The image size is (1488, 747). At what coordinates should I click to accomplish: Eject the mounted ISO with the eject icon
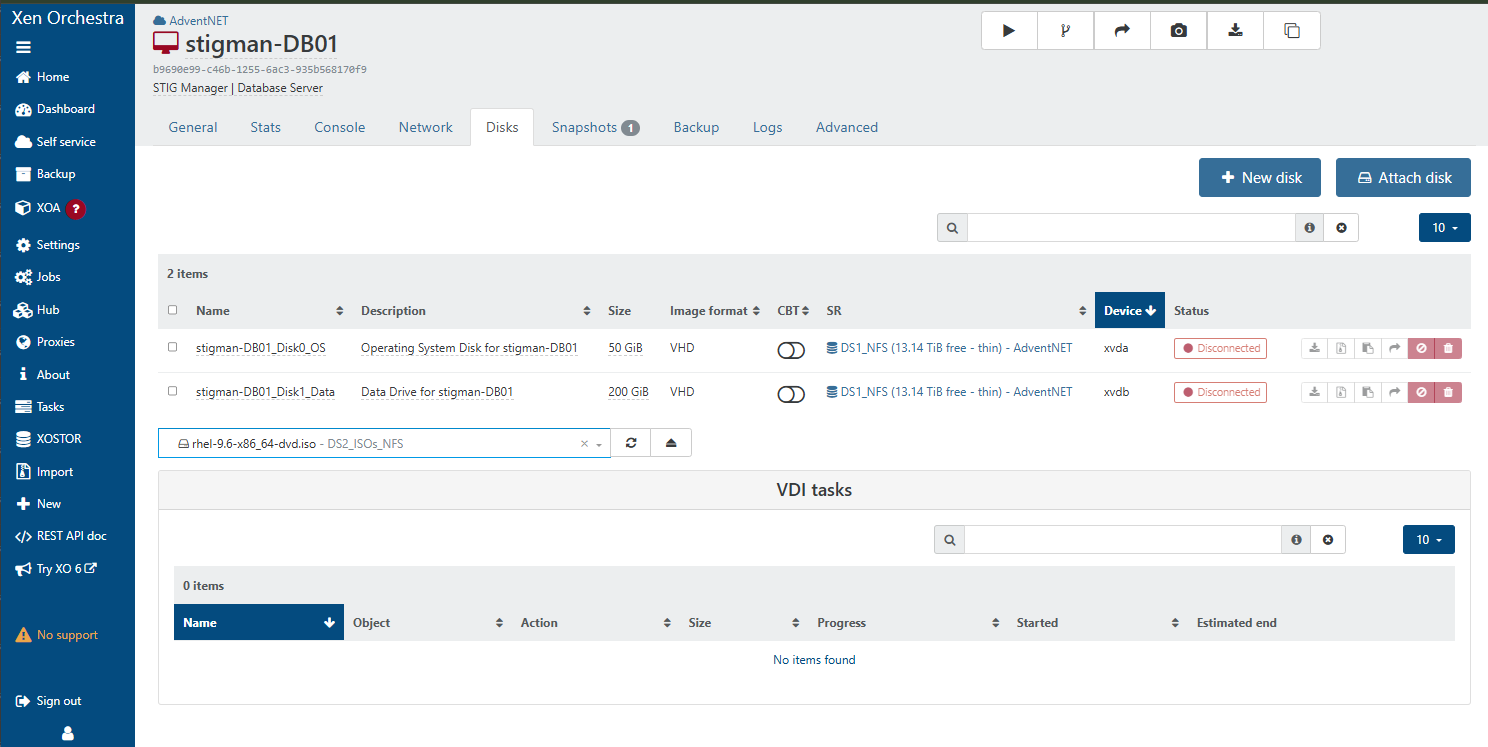point(671,443)
